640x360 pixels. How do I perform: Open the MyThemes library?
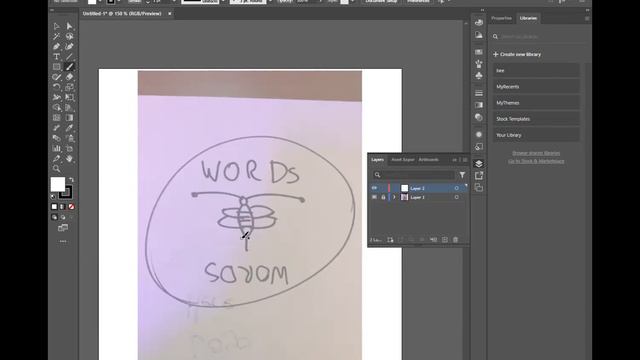click(x=536, y=103)
